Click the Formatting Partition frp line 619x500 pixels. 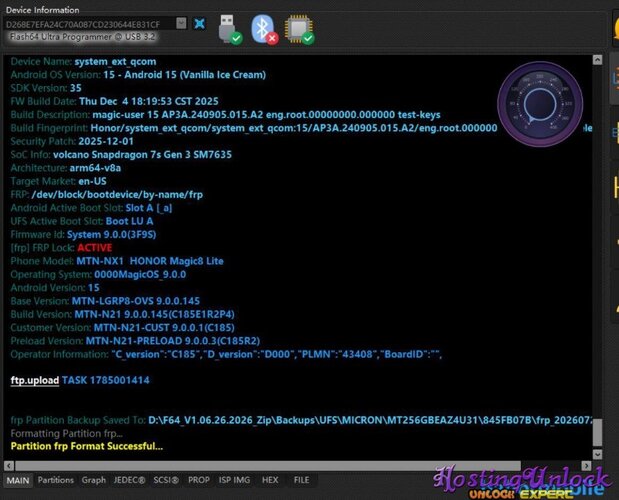point(67,434)
